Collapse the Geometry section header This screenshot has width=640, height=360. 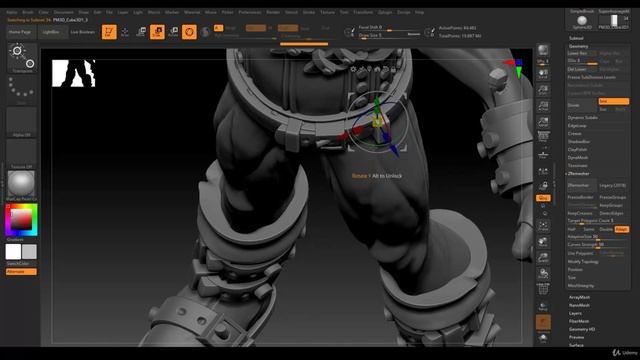pyautogui.click(x=578, y=46)
